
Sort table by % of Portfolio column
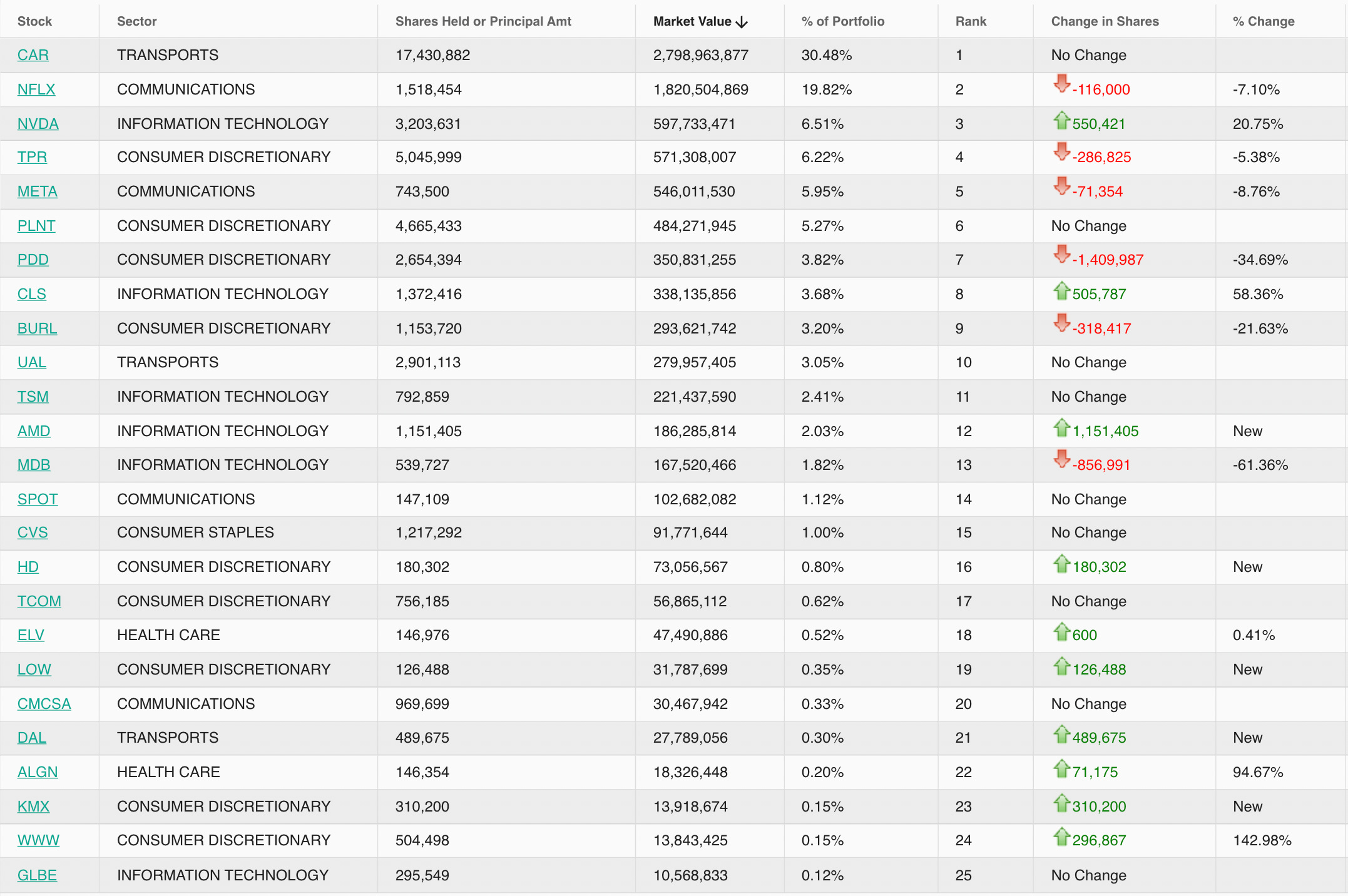click(x=842, y=21)
